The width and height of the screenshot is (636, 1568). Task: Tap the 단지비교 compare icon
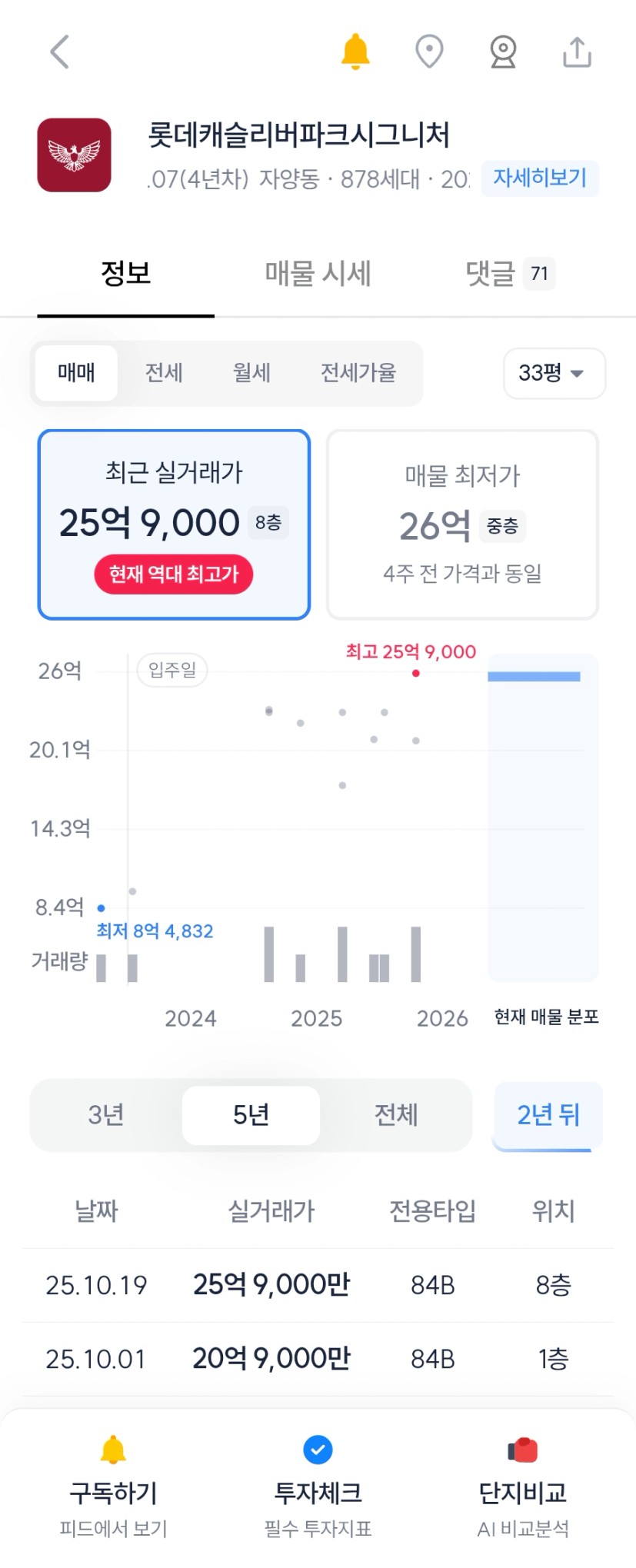click(x=523, y=1450)
